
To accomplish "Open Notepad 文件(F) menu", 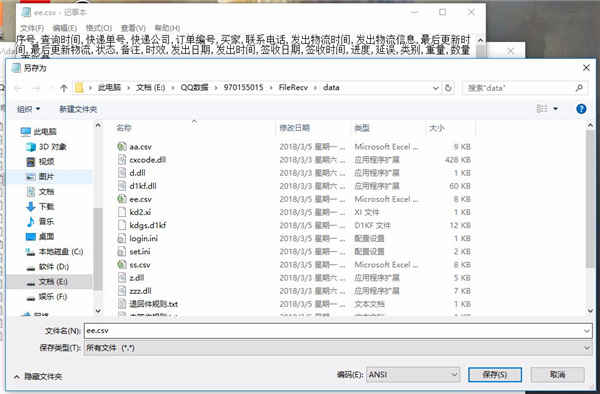I will pos(32,28).
